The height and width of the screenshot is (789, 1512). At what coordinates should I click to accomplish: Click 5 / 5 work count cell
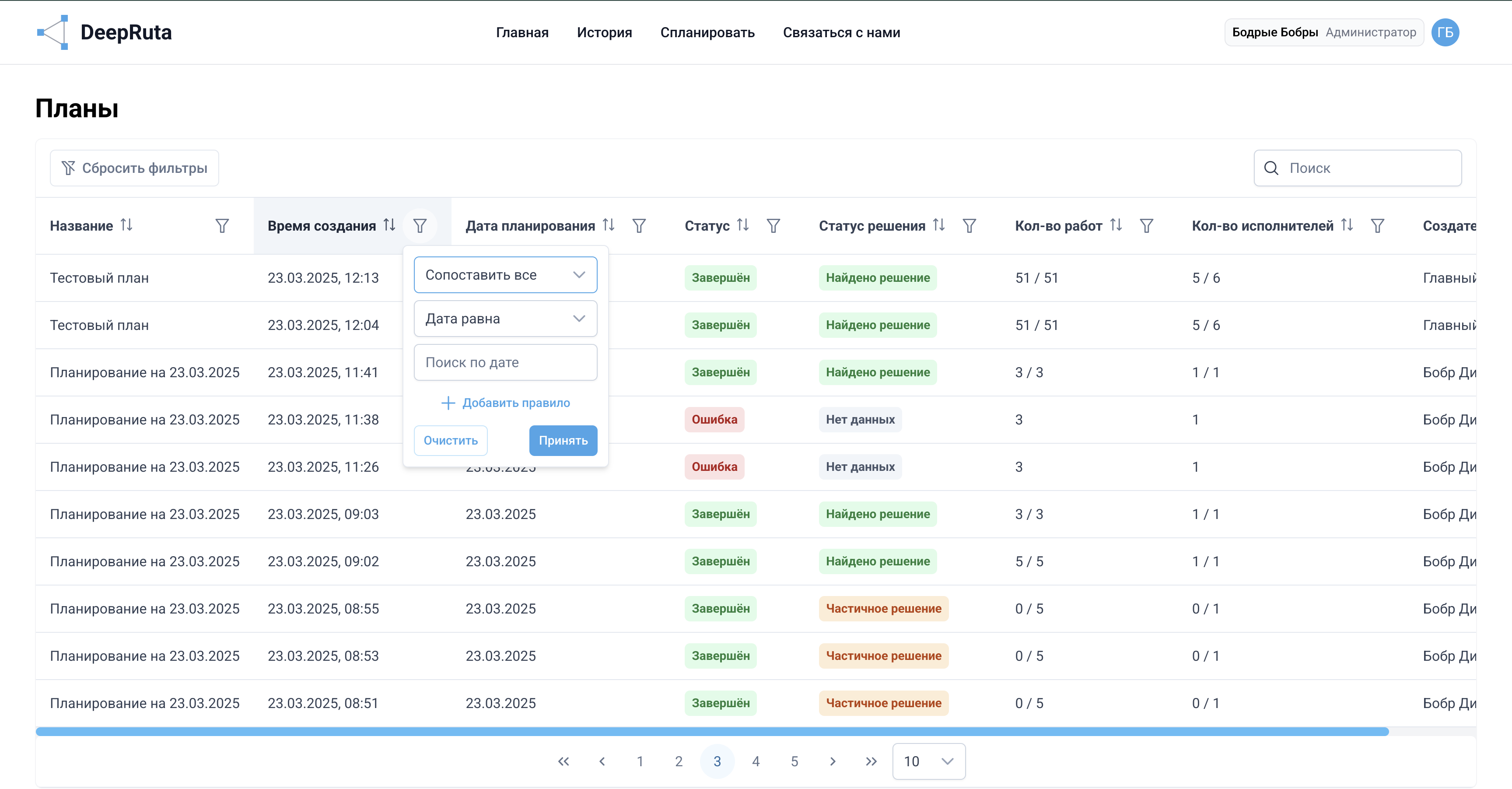click(x=1029, y=562)
